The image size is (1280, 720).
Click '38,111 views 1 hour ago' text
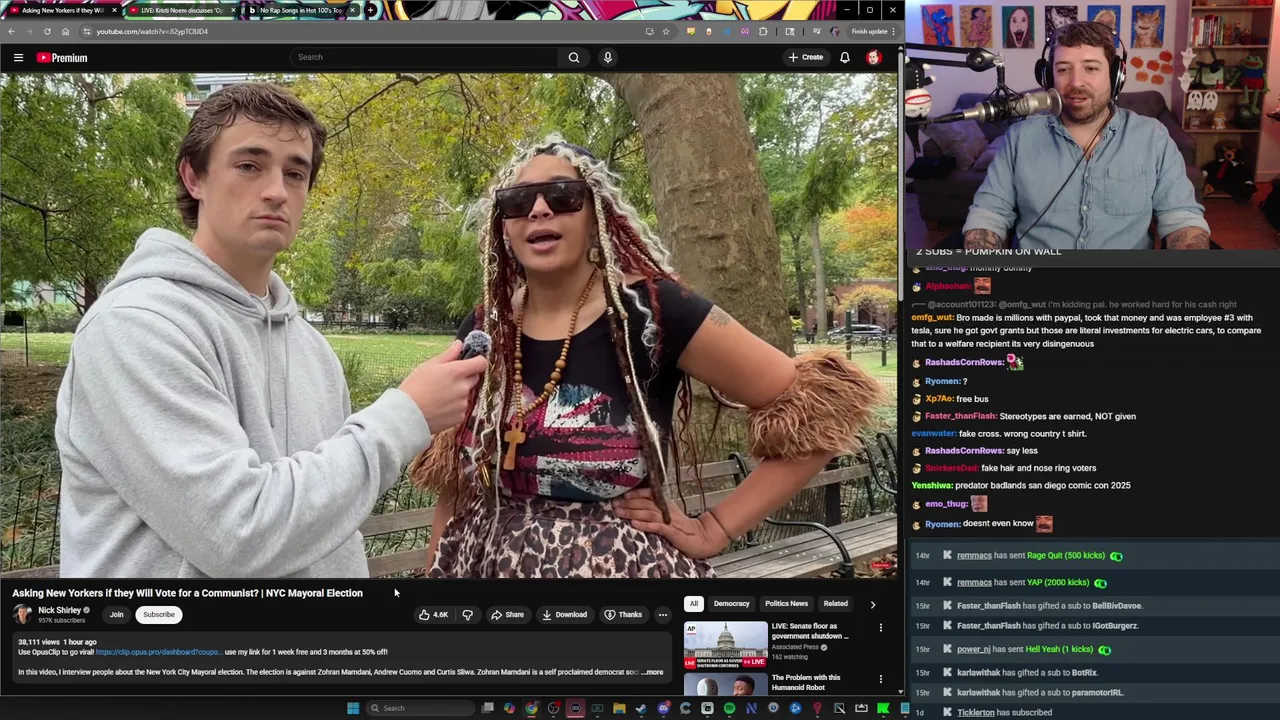[57, 642]
